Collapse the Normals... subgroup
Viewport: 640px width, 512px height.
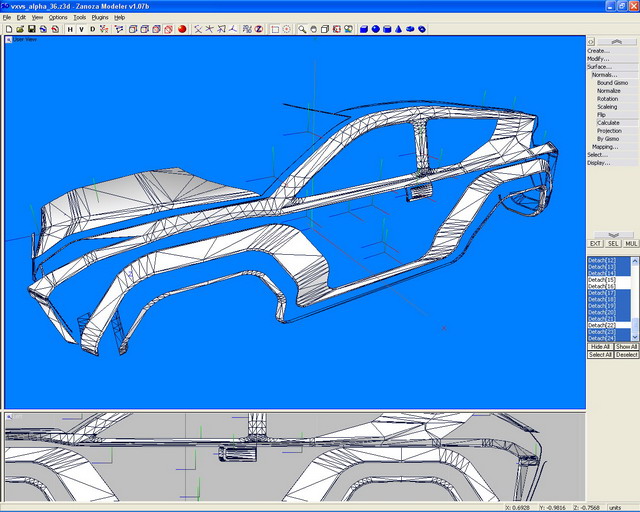coord(604,75)
